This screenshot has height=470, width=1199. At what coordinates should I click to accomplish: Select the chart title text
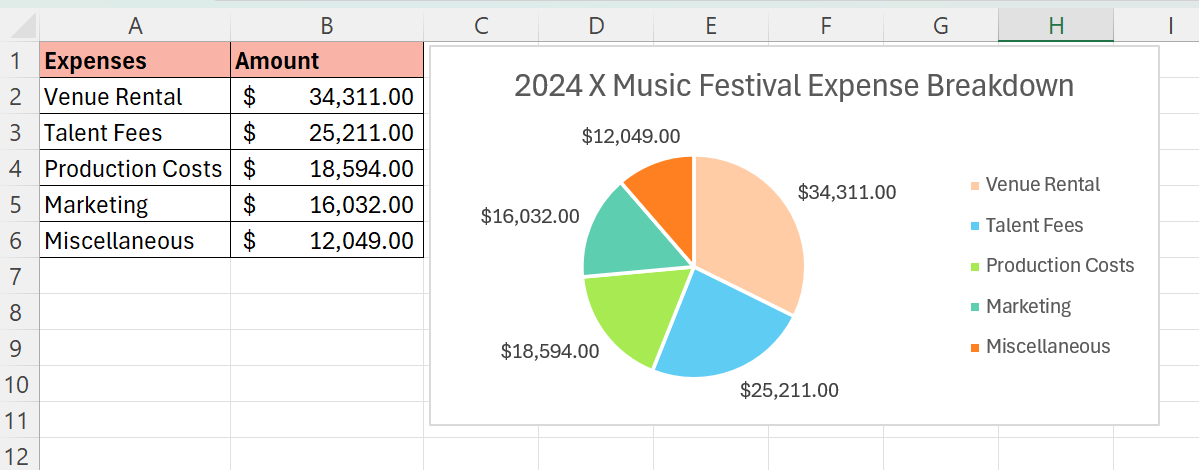click(x=793, y=86)
